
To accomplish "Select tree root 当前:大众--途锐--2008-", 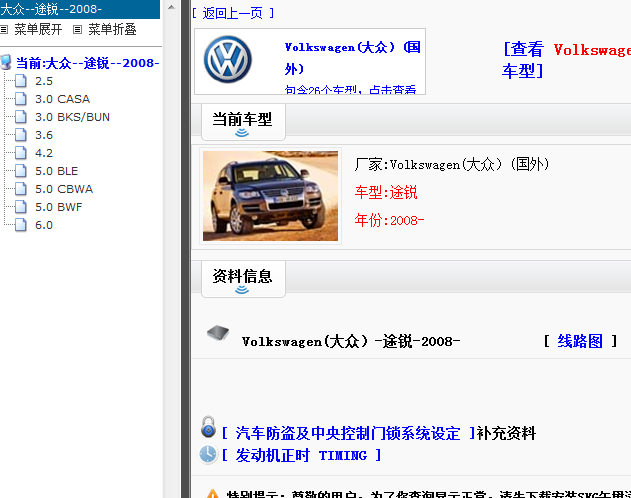I will click(x=87, y=63).
